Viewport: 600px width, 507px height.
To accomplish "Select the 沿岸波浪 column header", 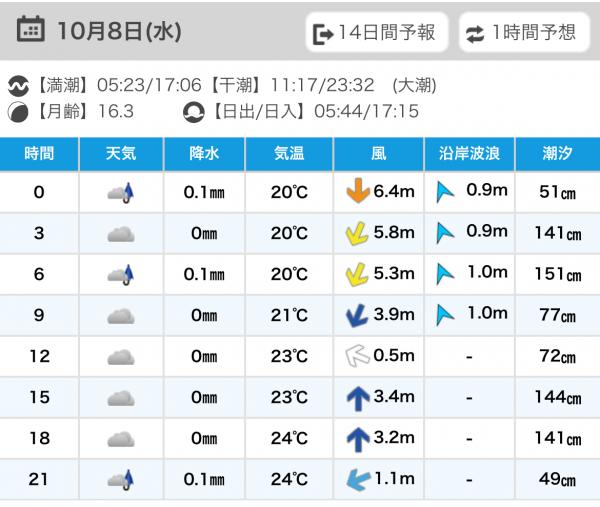I will tap(469, 153).
